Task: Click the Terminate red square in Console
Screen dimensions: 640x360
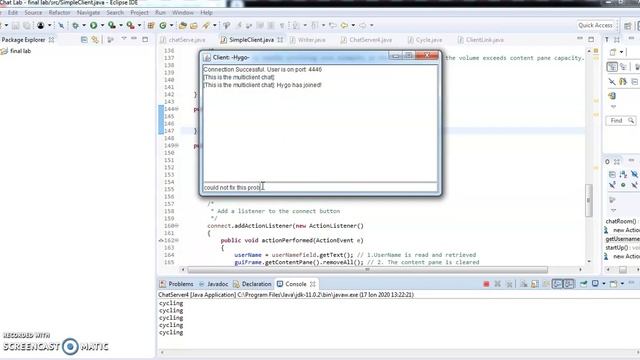Action: (486, 284)
